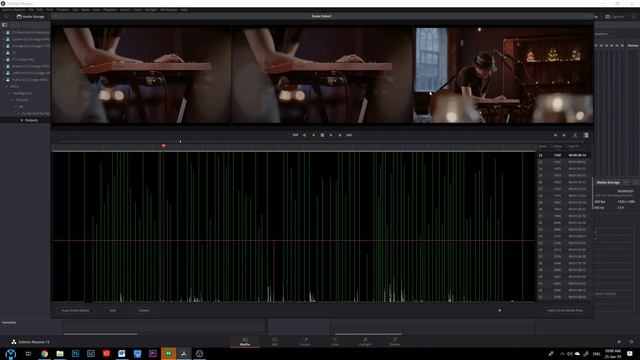Select the Outputs folder in the tree
Viewport: 640px width, 360px height.
[x=31, y=120]
